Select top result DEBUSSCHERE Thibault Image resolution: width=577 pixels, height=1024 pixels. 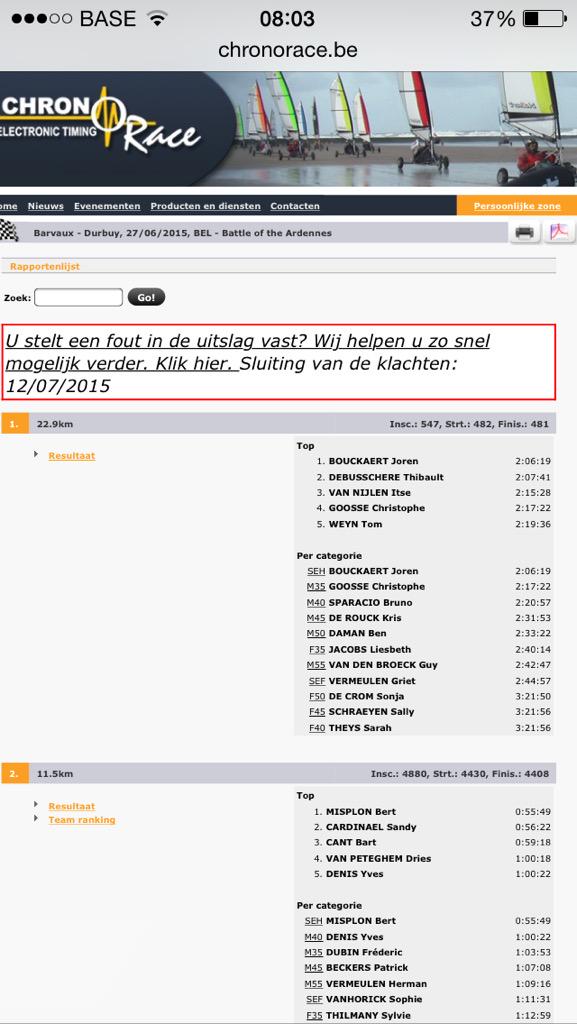386,477
